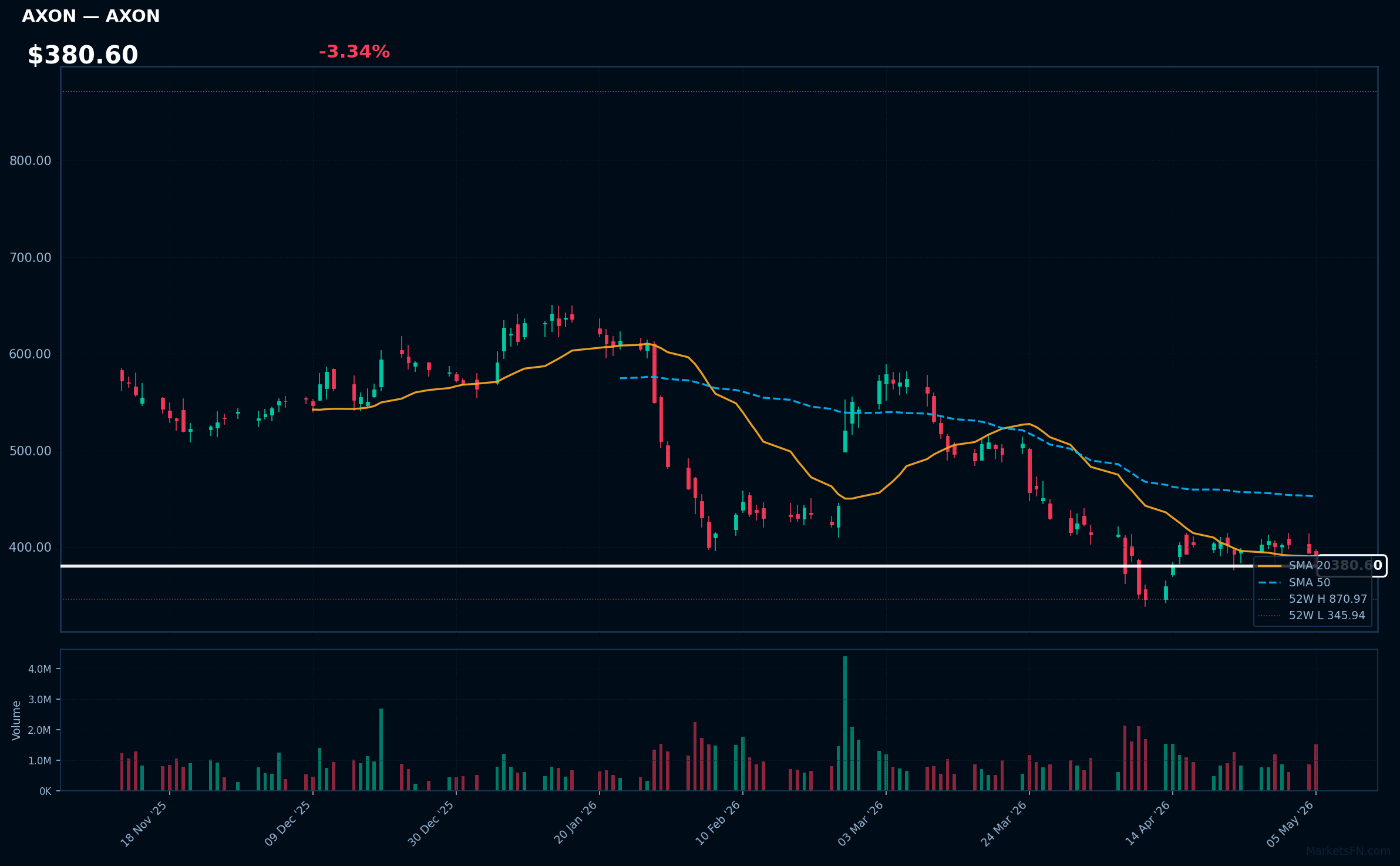Click the 24 Mar '26 date label
The width and height of the screenshot is (1400, 866).
(1004, 824)
